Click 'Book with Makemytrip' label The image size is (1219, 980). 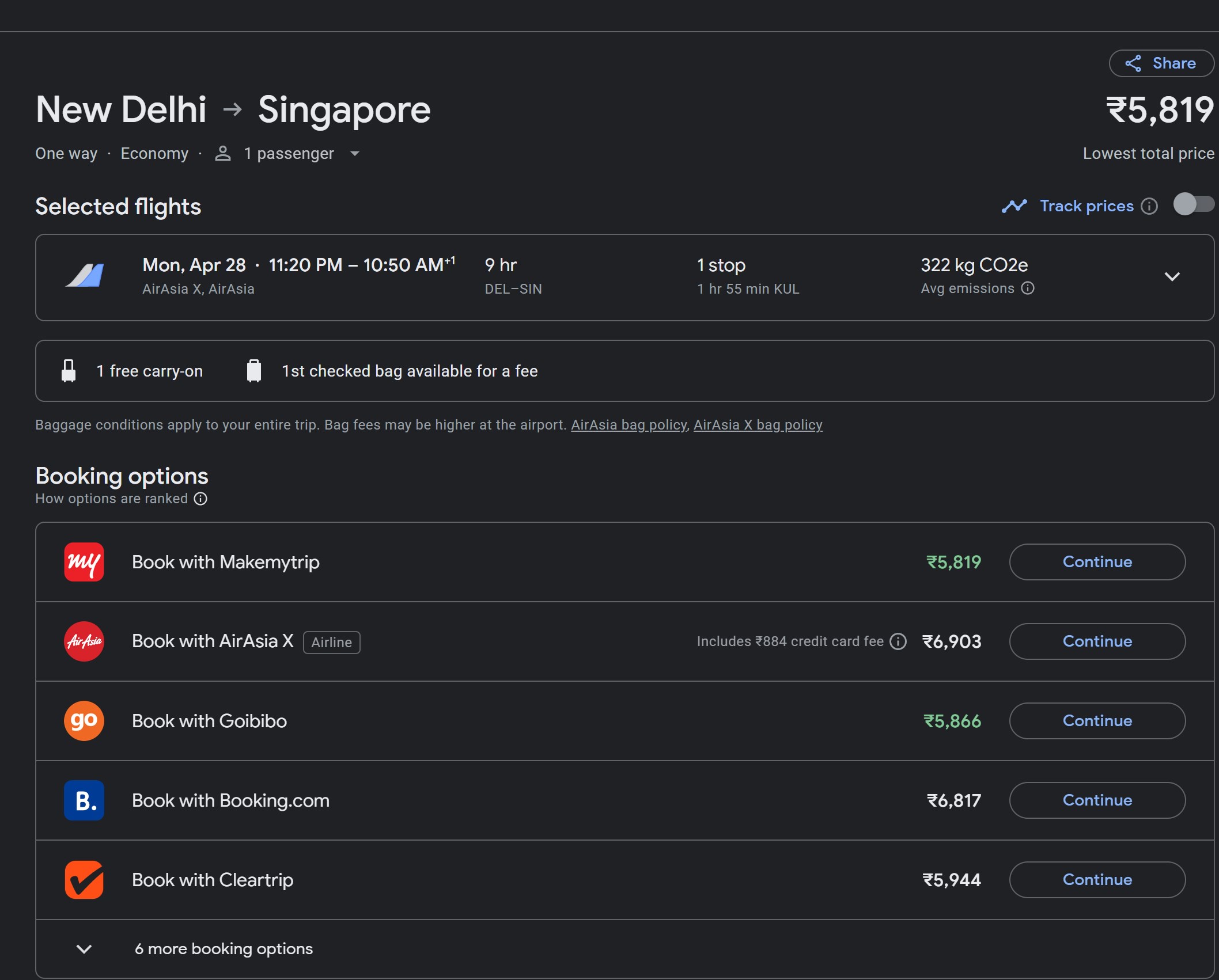pyautogui.click(x=226, y=562)
